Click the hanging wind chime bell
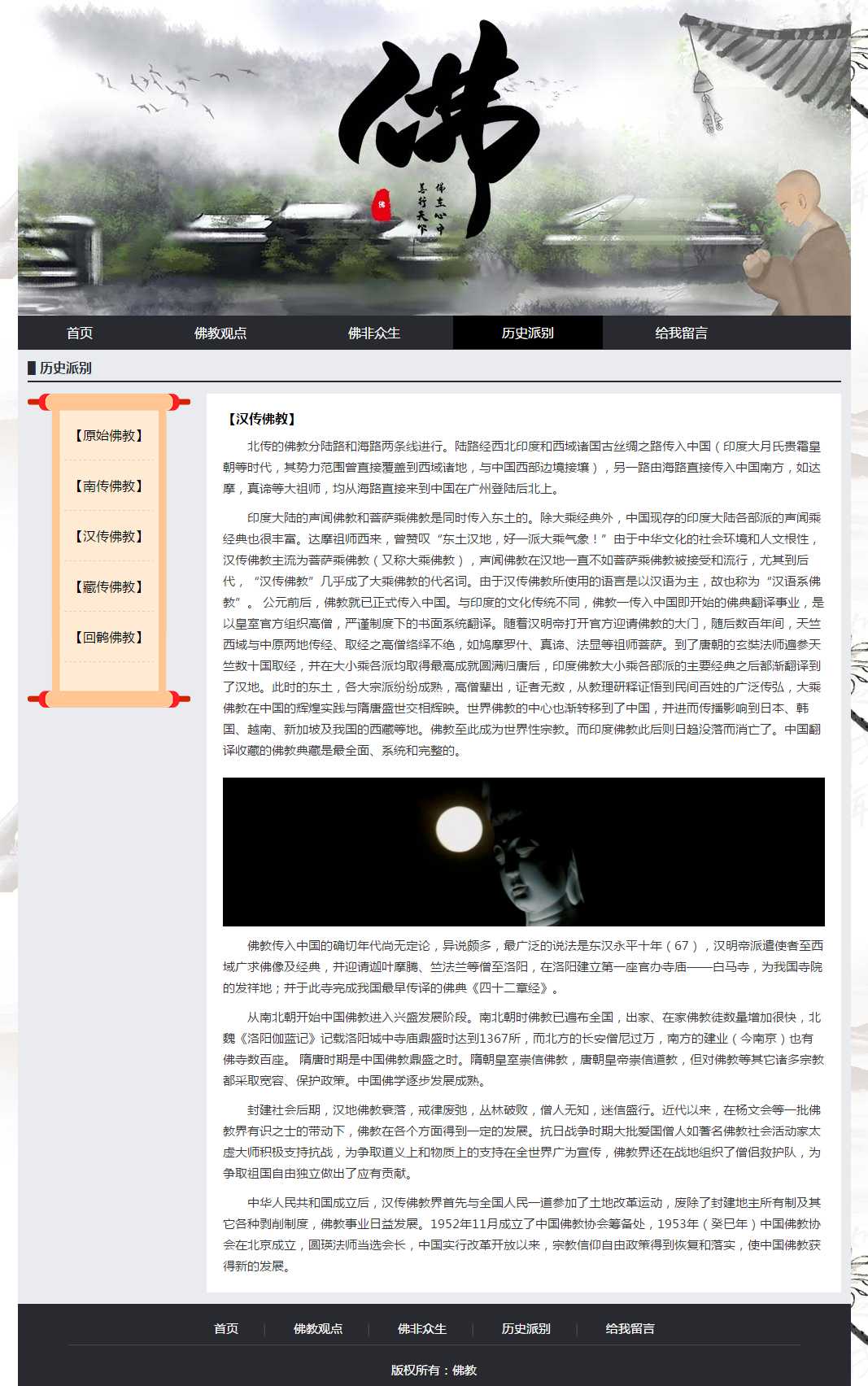 pyautogui.click(x=703, y=83)
